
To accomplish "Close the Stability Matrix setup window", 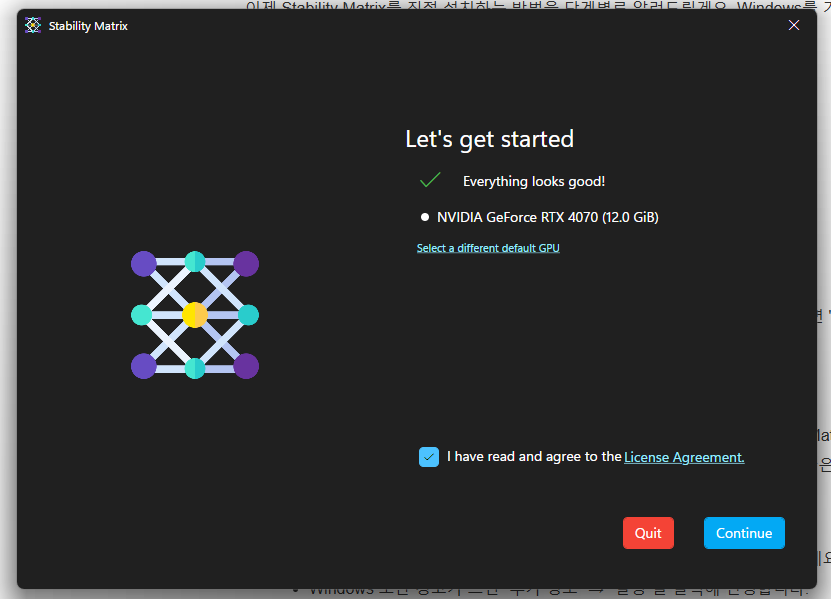I will (x=793, y=25).
